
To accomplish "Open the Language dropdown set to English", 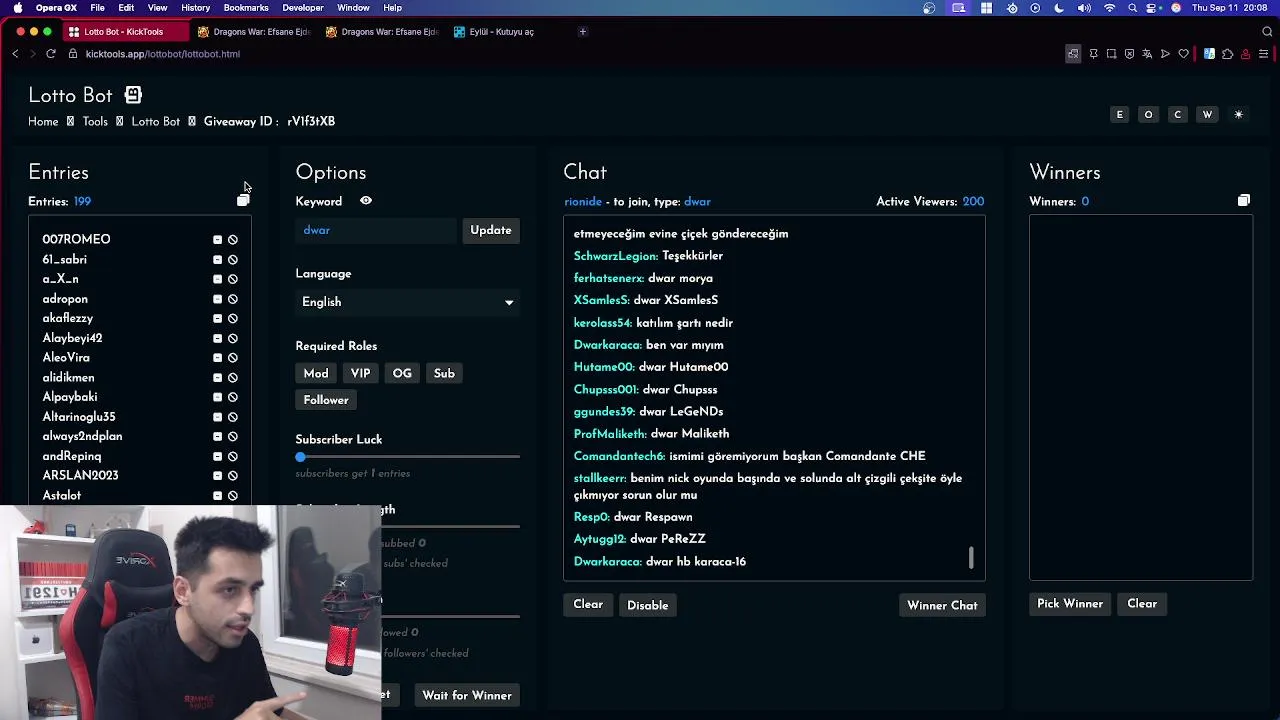I will coord(407,302).
